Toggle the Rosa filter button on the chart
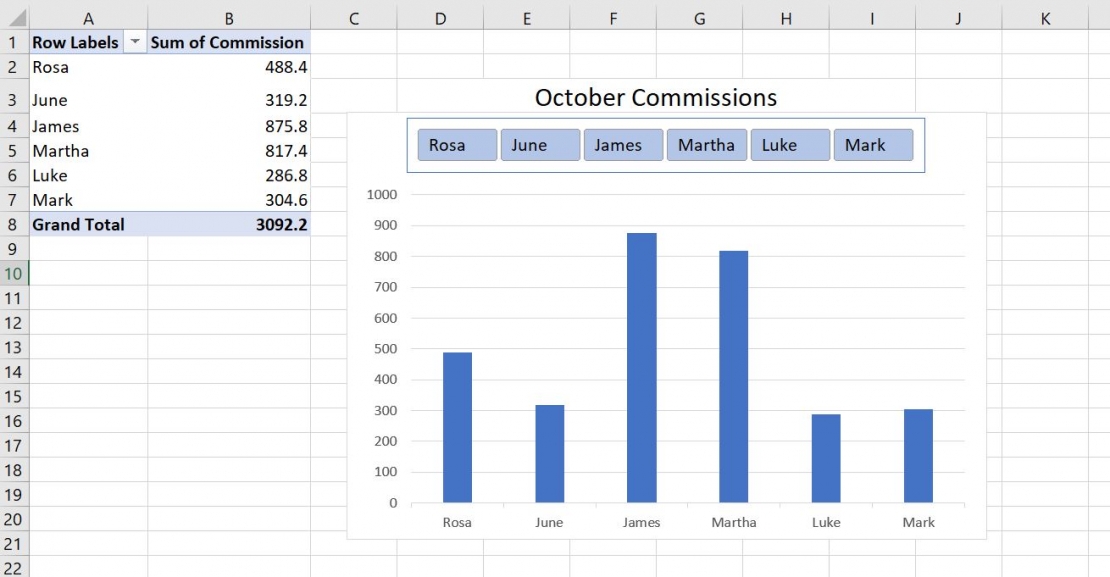Image resolution: width=1110 pixels, height=577 pixels. [456, 144]
